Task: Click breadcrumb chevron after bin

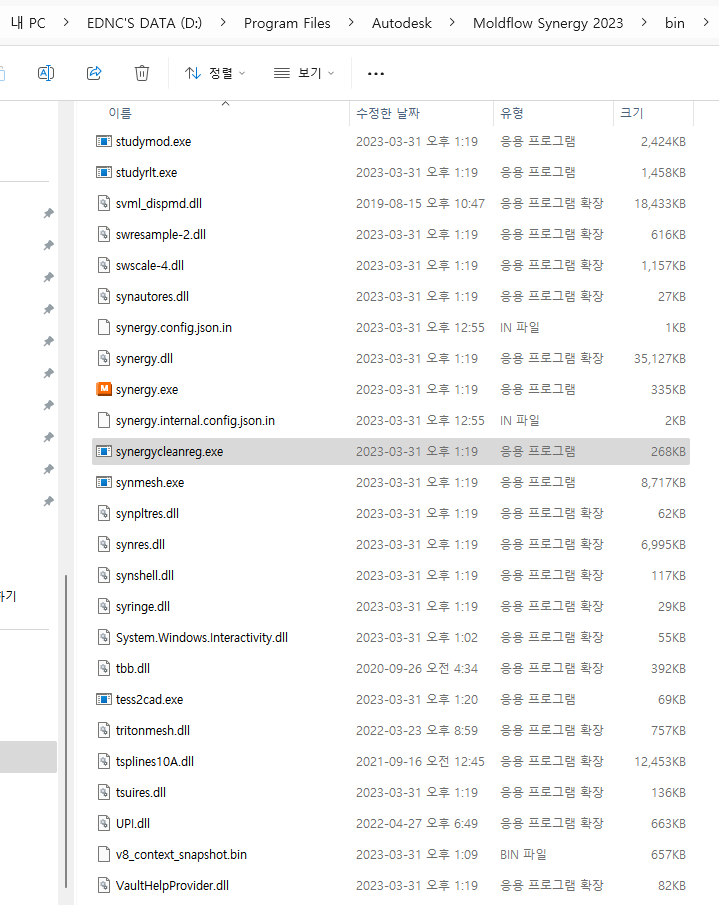Action: 705,22
